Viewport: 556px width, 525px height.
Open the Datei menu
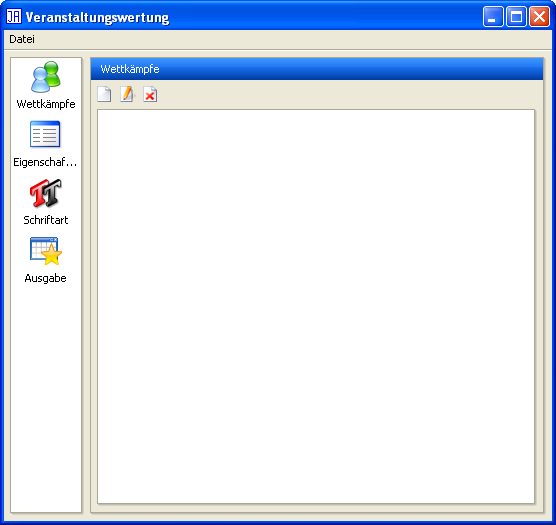(x=22, y=39)
